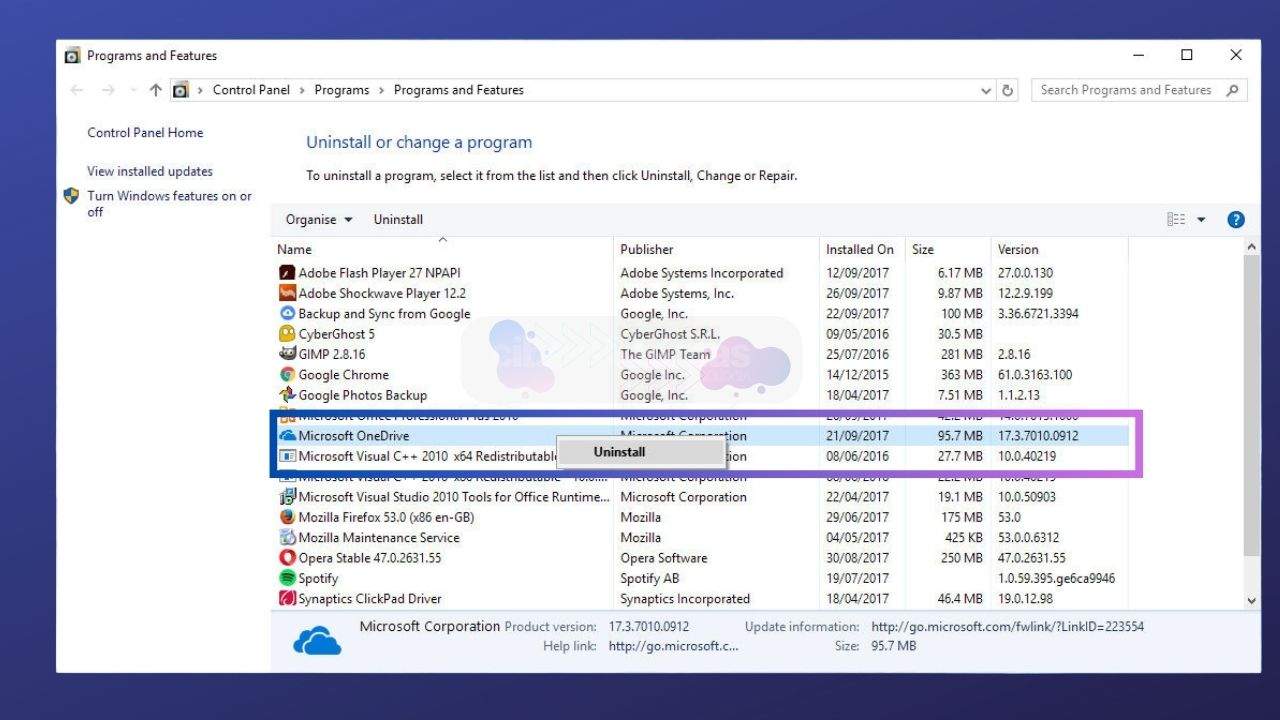Click the Mozilla Maintenance Service icon
The height and width of the screenshot is (720, 1280).
coord(288,538)
